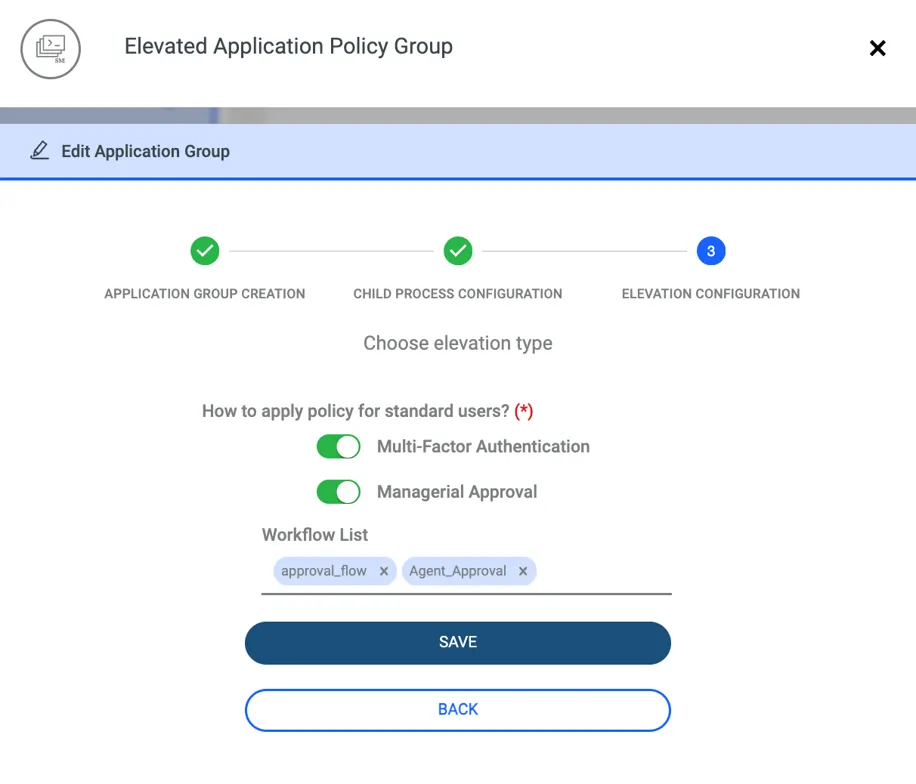Image resolution: width=916 pixels, height=784 pixels.
Task: Remove Agent_Approval chip from Workflow List
Action: pos(523,571)
